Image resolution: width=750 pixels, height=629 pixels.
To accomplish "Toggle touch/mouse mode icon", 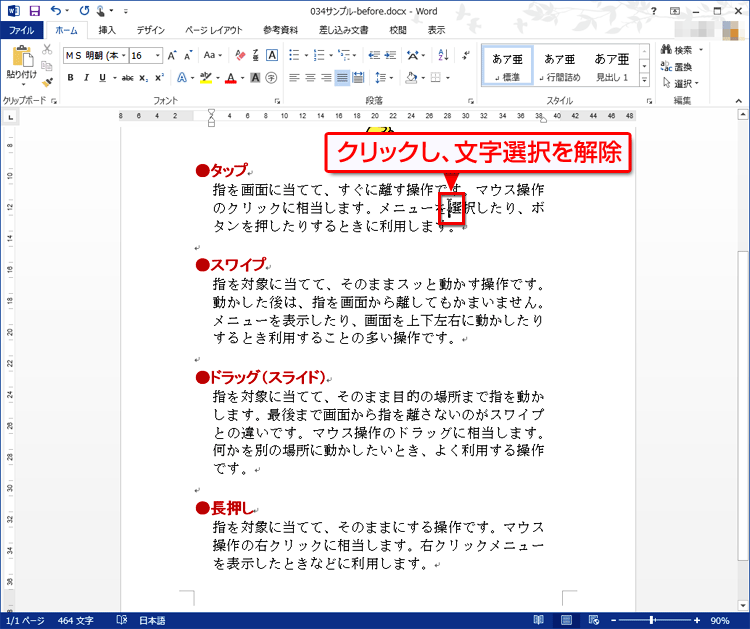I will (100, 11).
